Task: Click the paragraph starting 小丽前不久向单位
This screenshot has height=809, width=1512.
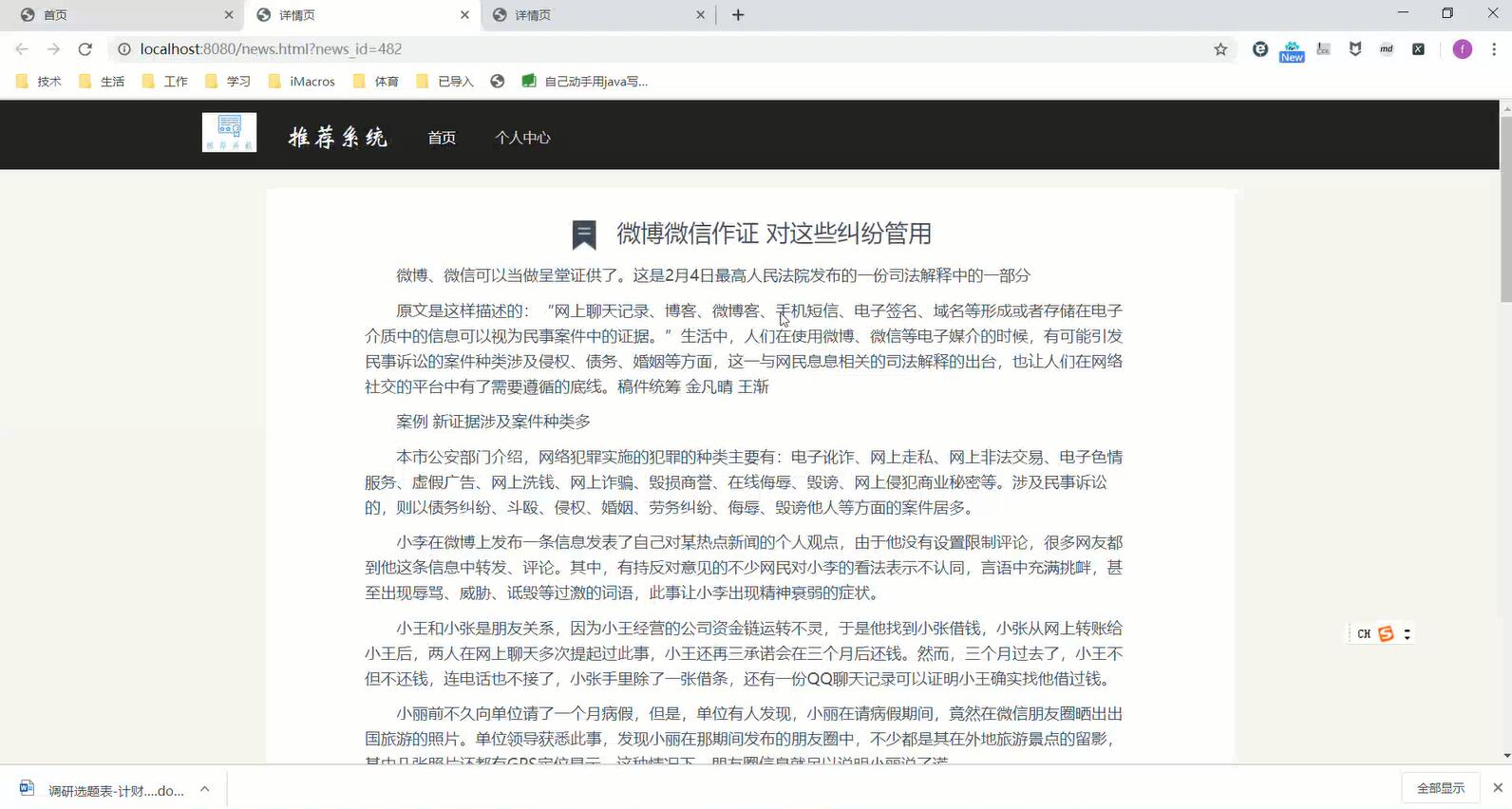Action: pyautogui.click(x=744, y=734)
